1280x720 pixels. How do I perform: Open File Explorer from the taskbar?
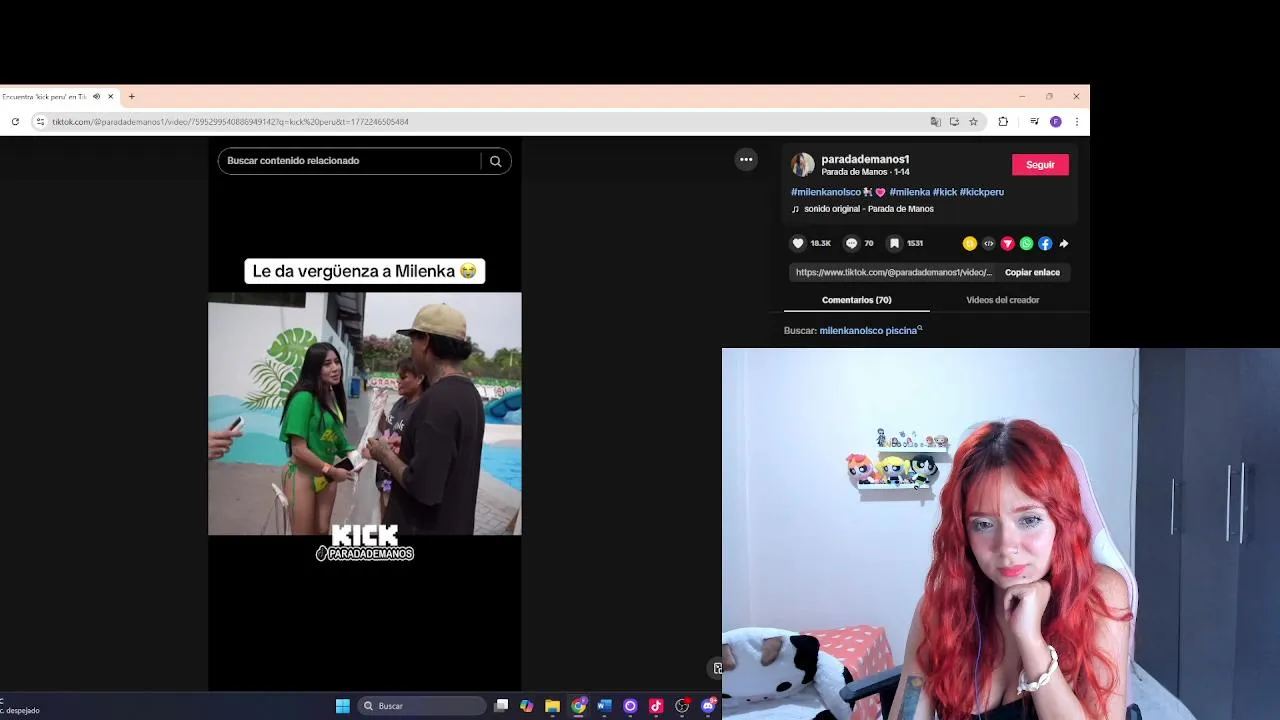pyautogui.click(x=552, y=706)
